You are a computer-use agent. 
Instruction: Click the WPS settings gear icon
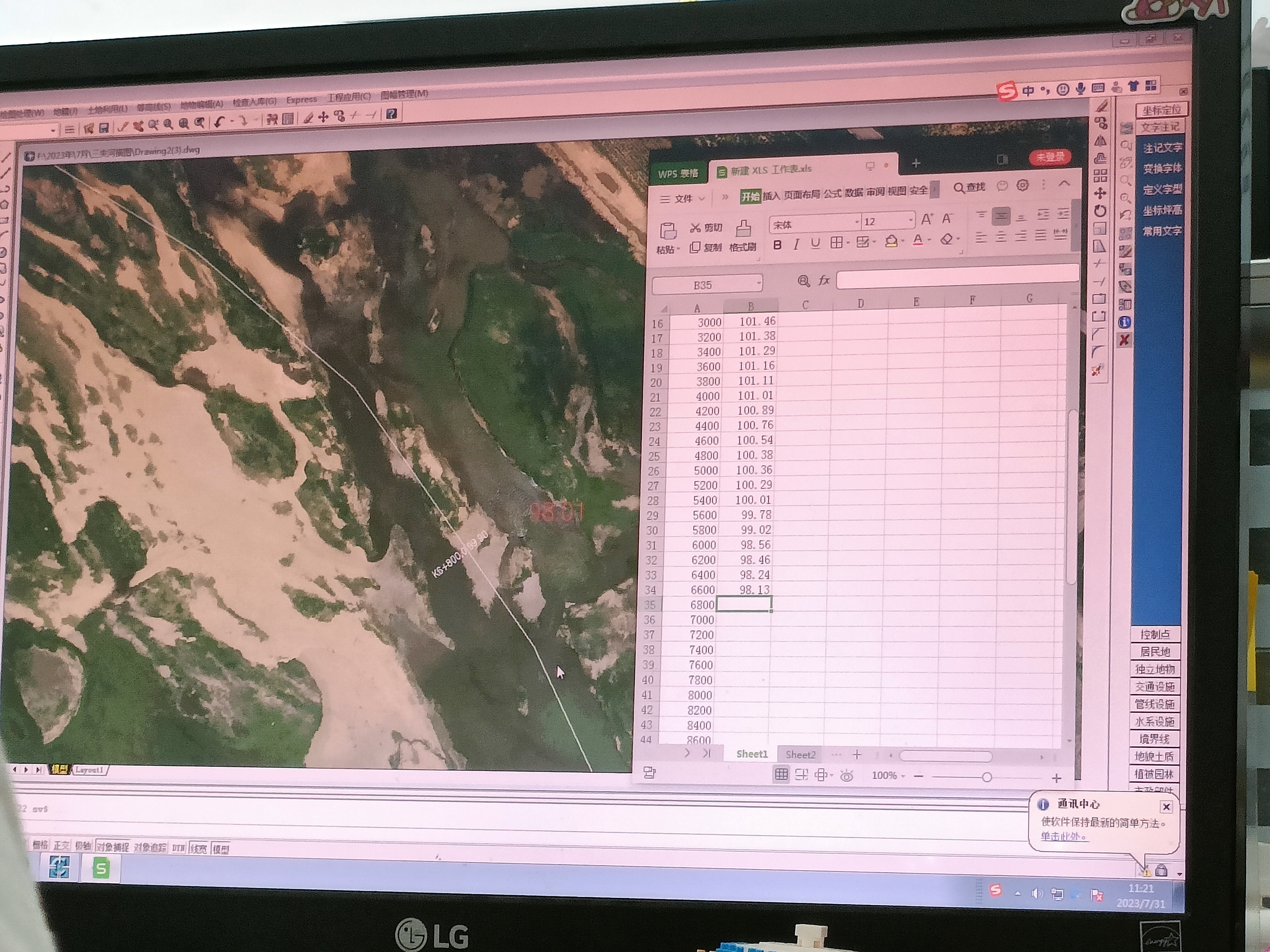tap(1023, 185)
